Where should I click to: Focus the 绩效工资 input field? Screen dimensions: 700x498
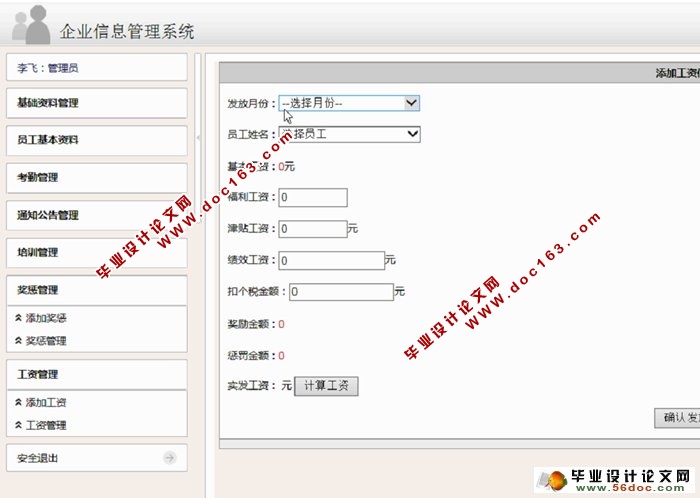(x=332, y=260)
